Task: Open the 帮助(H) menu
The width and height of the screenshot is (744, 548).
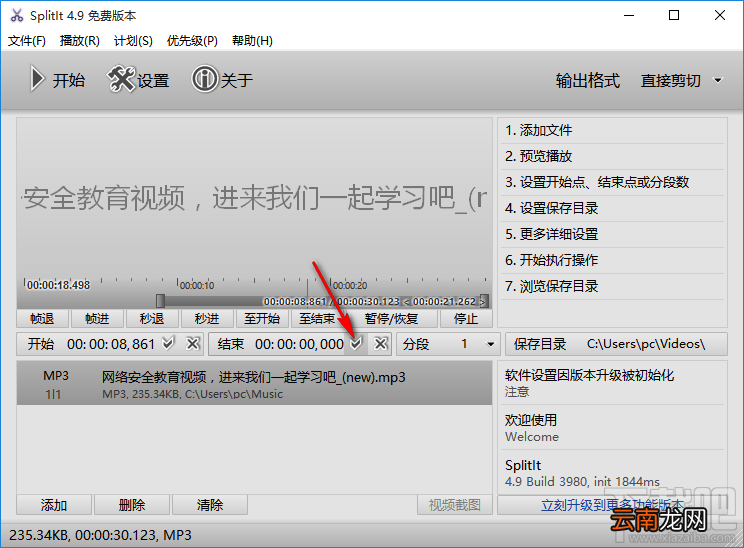Action: tap(252, 41)
